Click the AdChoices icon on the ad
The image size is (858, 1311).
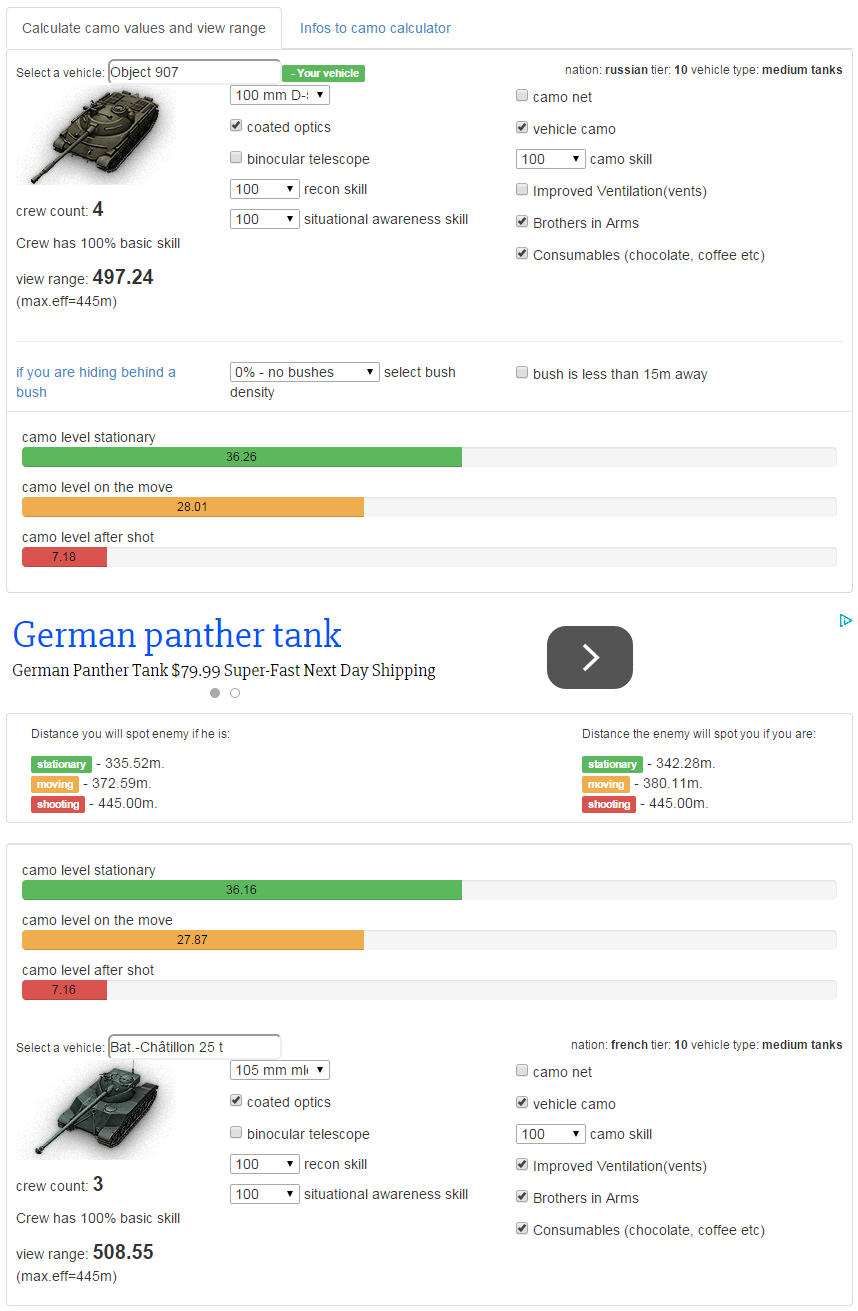point(845,620)
